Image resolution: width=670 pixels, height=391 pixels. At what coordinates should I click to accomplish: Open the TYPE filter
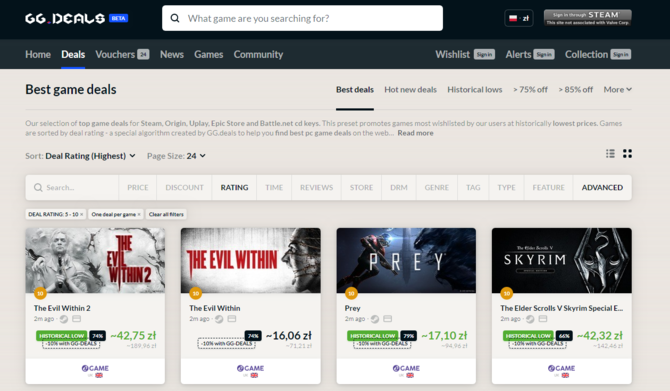pyautogui.click(x=506, y=188)
